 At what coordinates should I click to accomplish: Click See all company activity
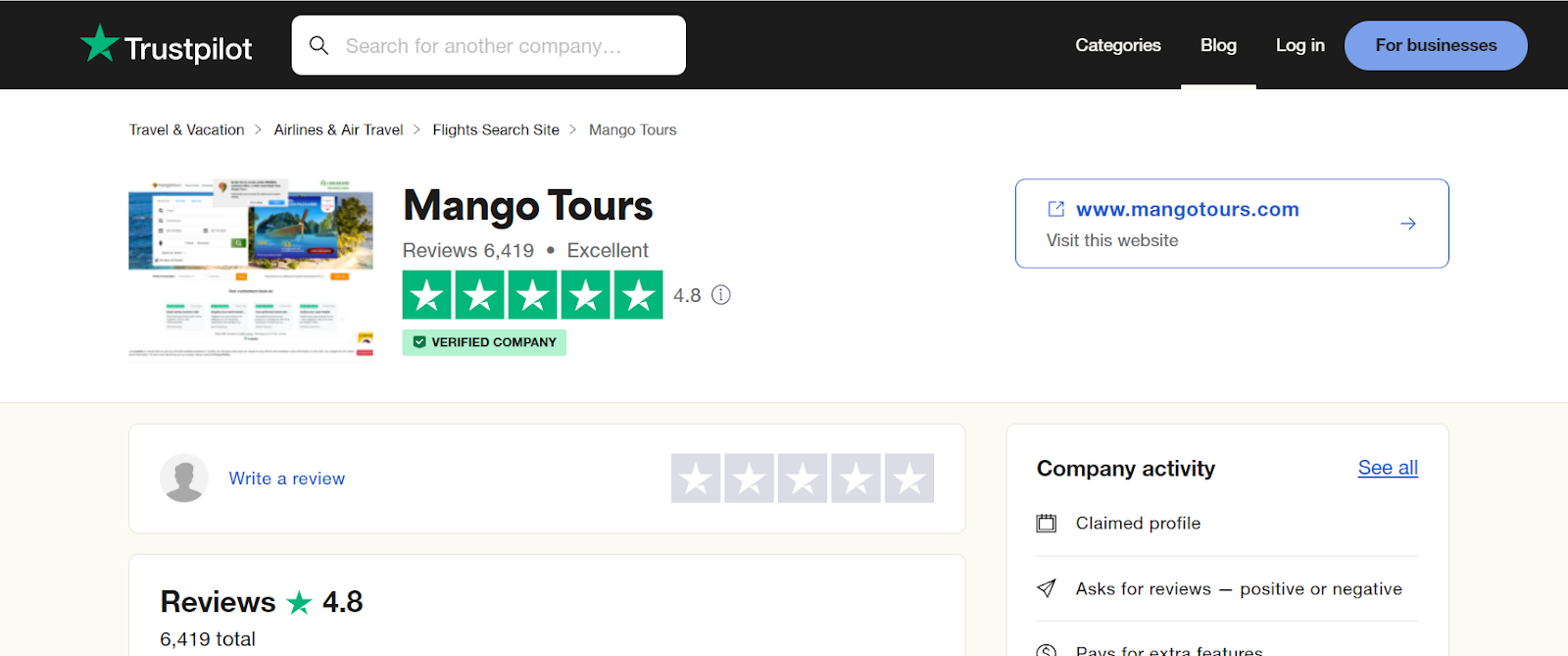pyautogui.click(x=1388, y=468)
